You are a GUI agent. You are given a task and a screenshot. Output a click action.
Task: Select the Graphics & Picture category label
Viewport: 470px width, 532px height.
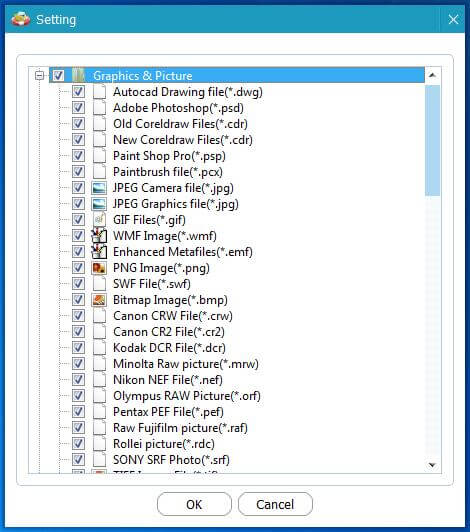143,76
